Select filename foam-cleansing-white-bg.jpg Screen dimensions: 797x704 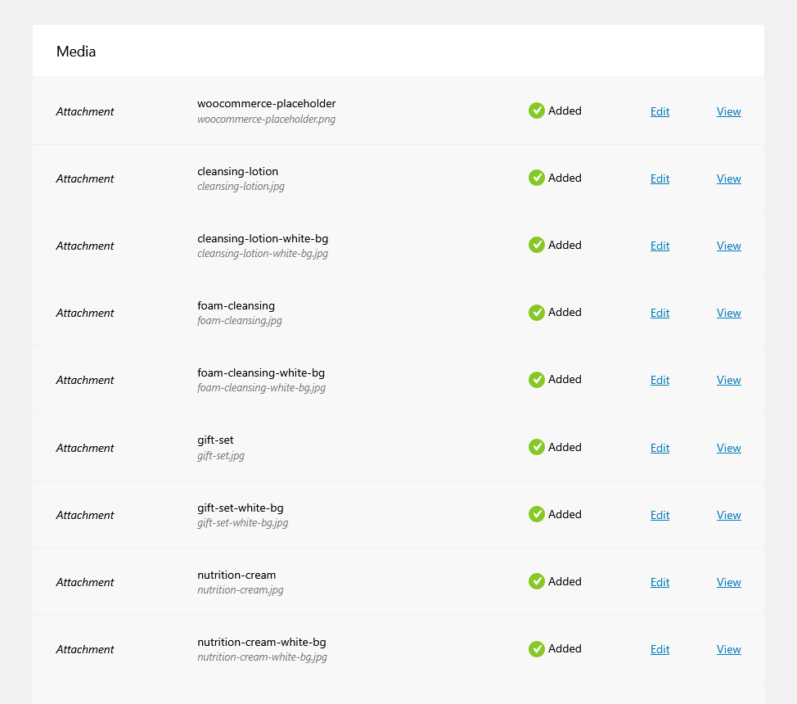click(261, 387)
